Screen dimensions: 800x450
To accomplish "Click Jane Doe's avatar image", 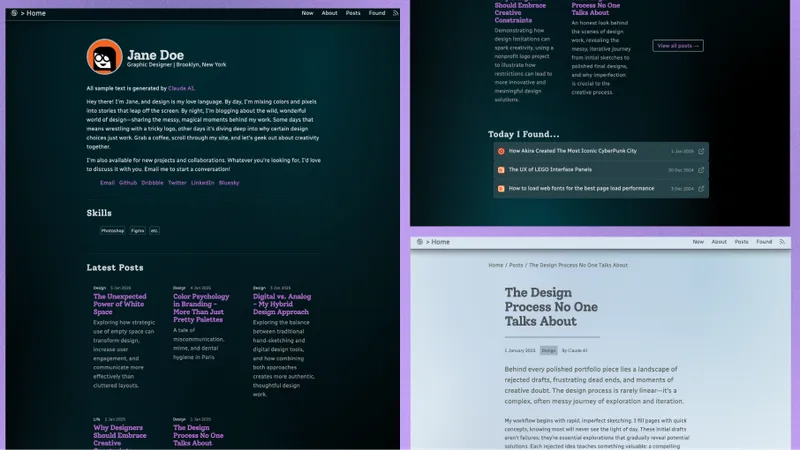I will coord(104,58).
